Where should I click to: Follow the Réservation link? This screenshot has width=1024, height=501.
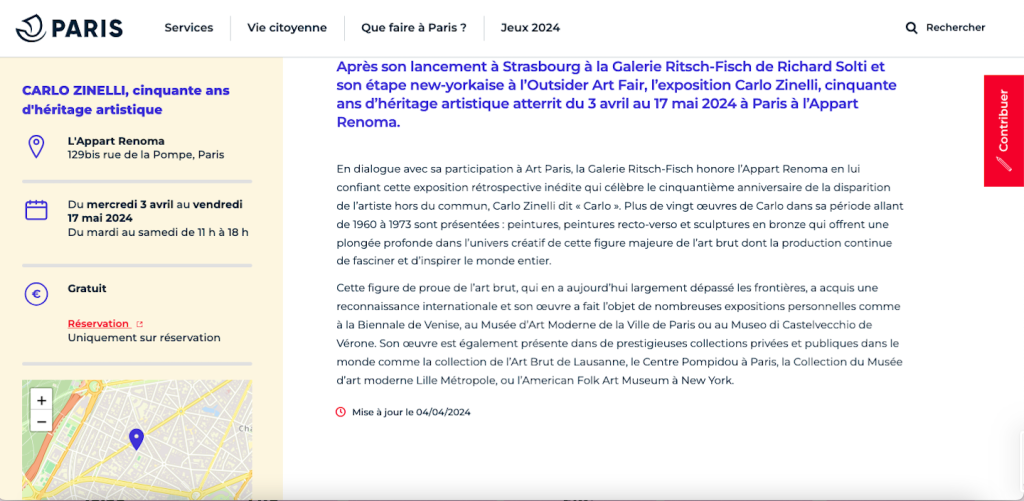tap(99, 324)
